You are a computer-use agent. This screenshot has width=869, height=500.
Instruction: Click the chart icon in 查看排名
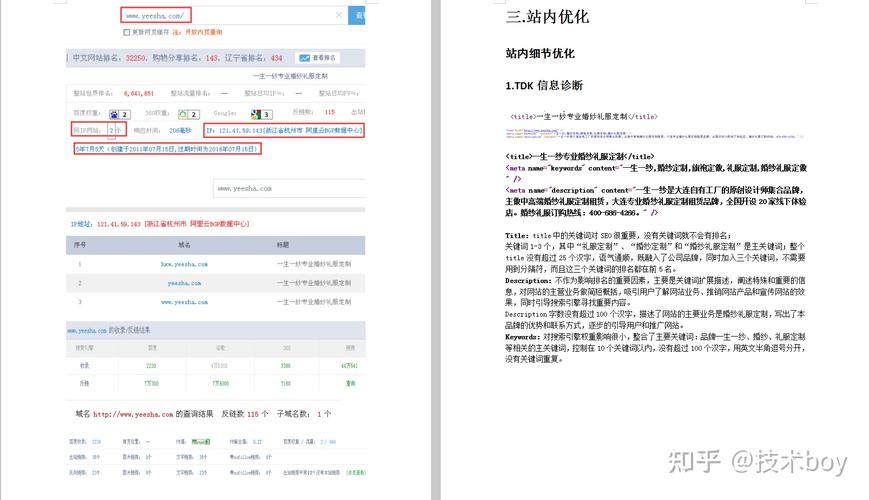click(304, 58)
